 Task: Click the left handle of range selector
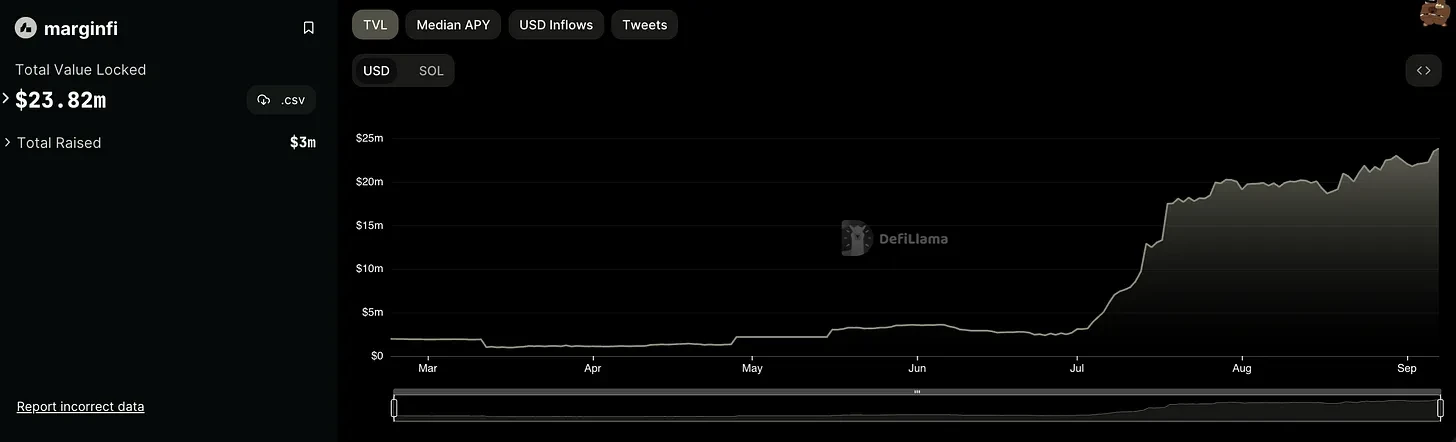pos(394,407)
